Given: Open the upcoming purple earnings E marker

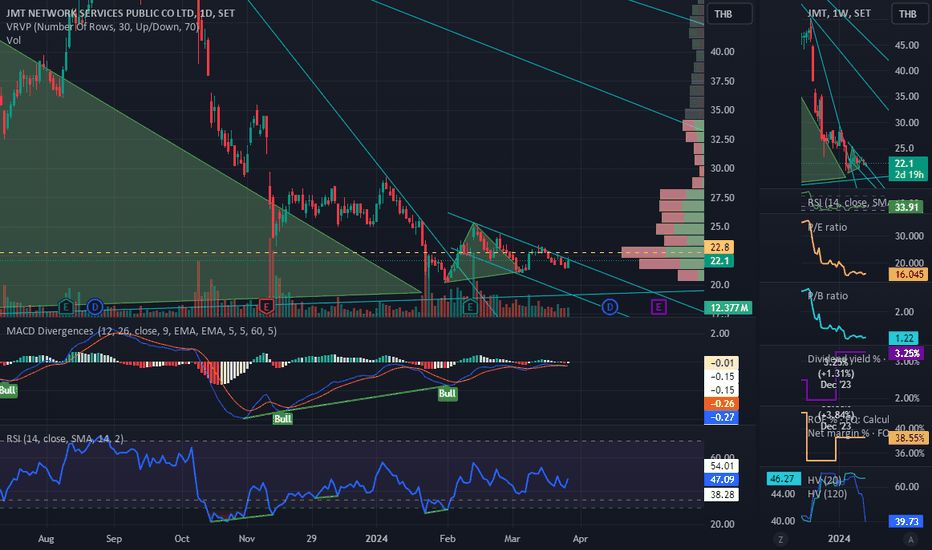Looking at the screenshot, I should [658, 307].
